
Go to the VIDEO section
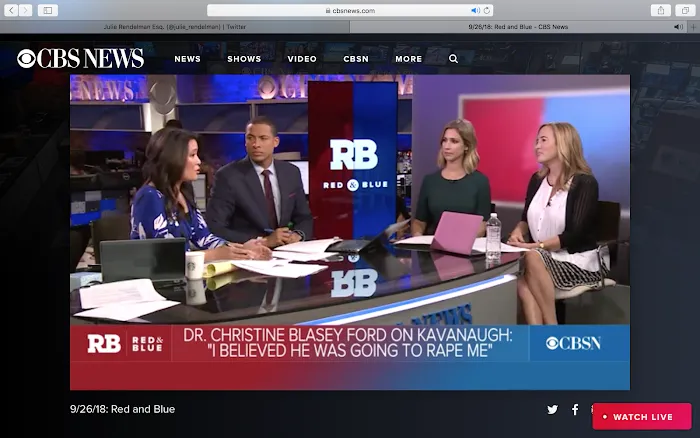tap(302, 59)
